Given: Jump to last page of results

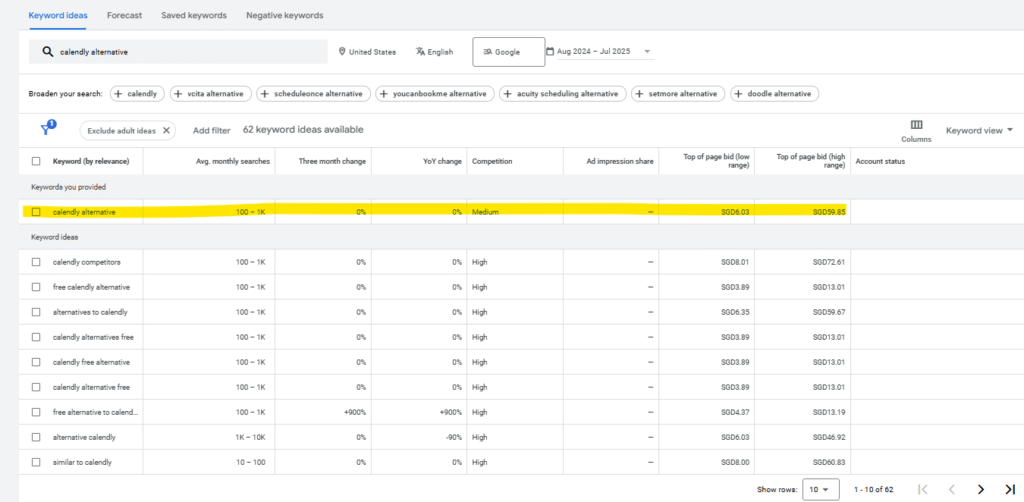Looking at the screenshot, I should point(1009,489).
